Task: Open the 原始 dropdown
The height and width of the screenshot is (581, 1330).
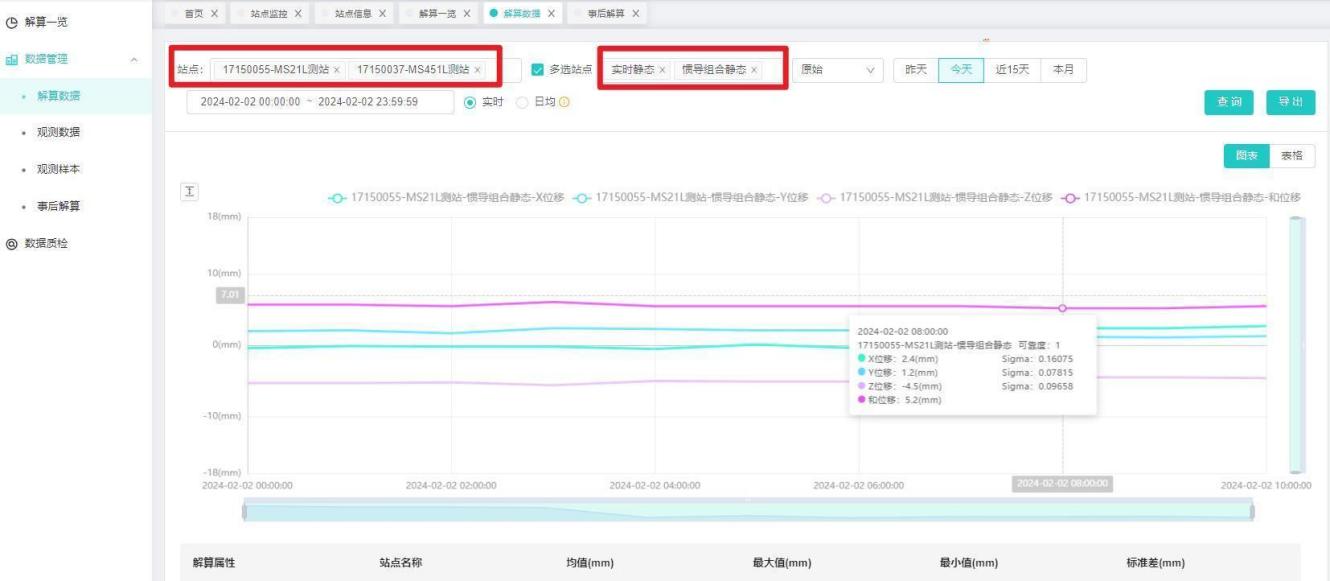Action: pos(837,70)
